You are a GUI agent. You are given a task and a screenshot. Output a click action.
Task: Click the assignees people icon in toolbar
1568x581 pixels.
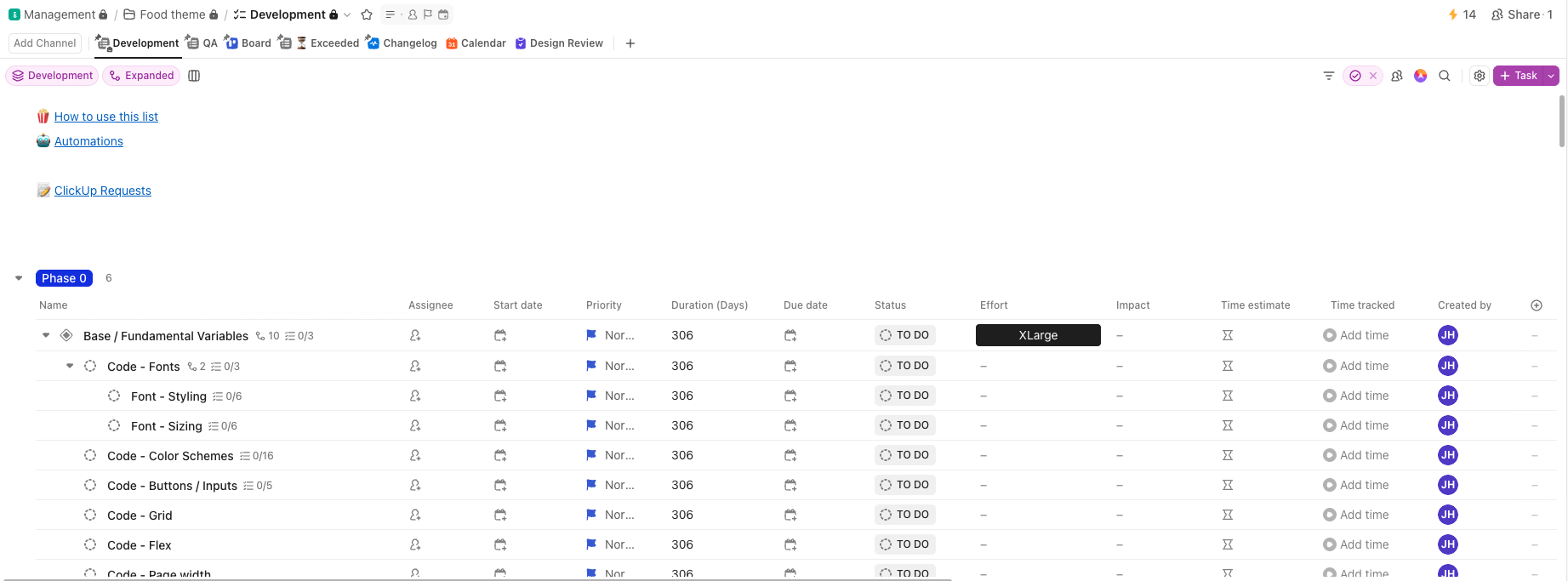1396,76
